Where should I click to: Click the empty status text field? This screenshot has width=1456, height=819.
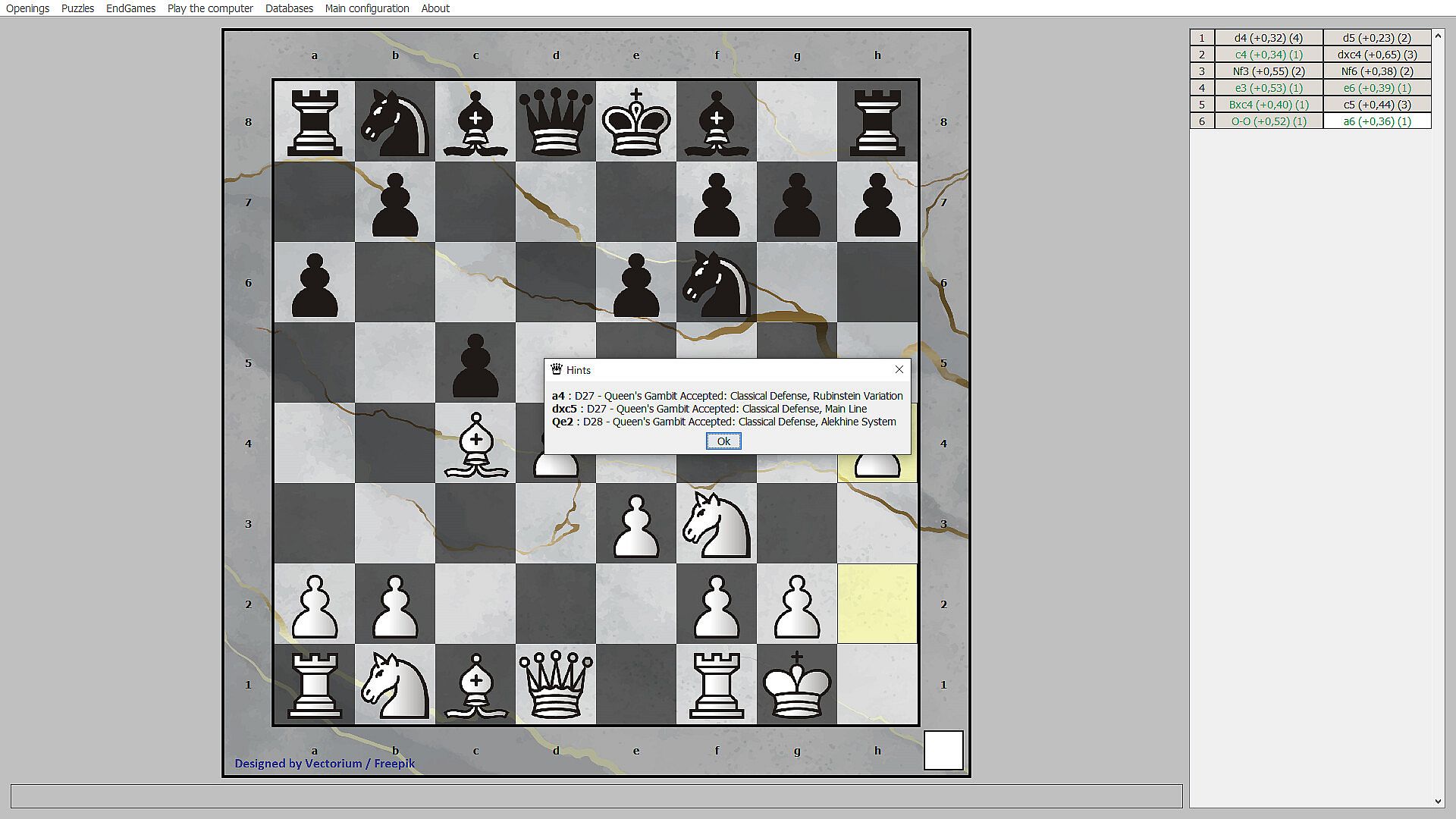click(x=596, y=796)
